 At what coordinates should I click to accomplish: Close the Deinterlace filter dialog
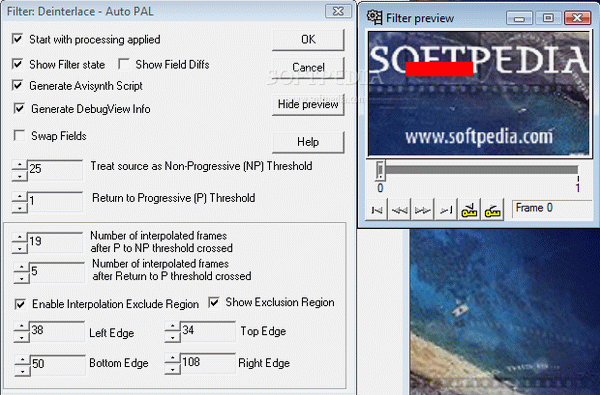[x=338, y=11]
